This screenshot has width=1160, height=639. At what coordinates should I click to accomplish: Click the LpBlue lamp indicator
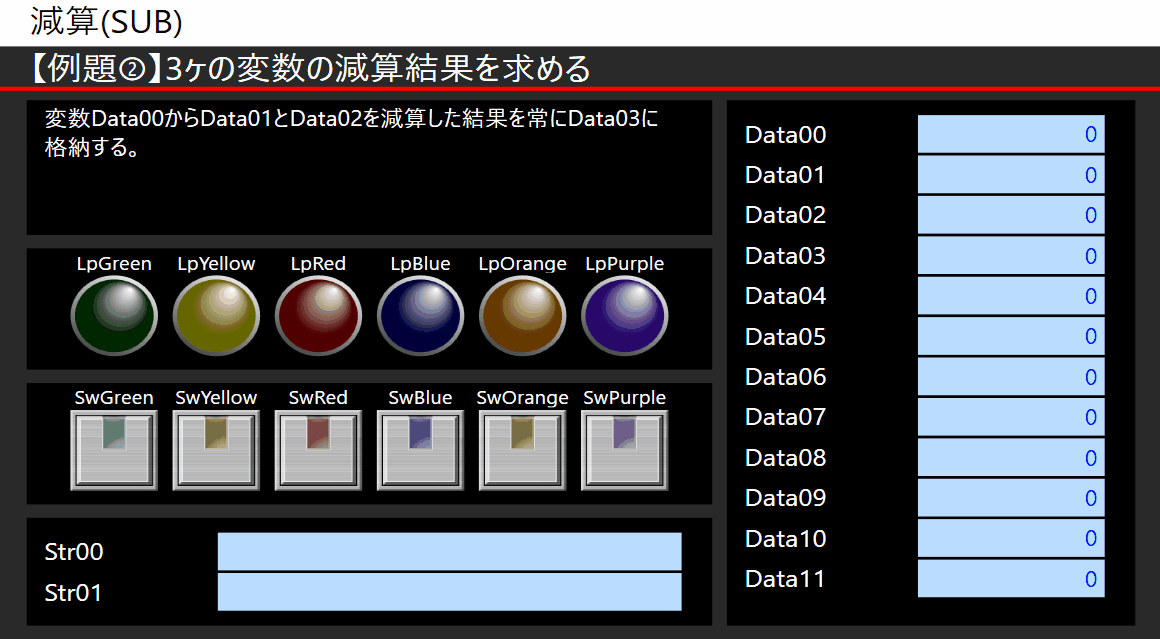420,315
